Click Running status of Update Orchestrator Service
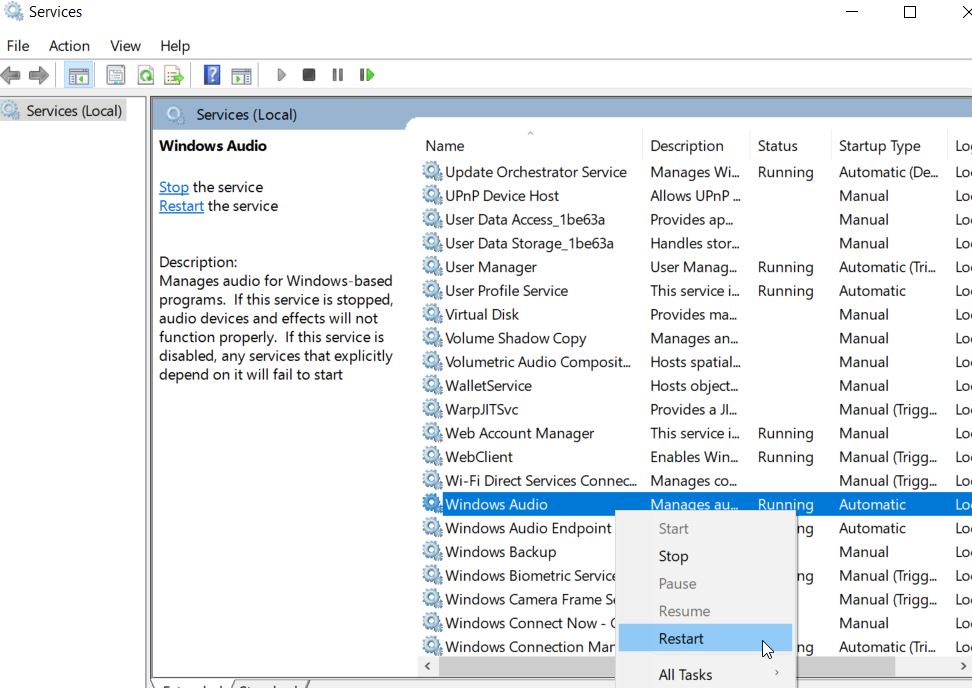Image resolution: width=972 pixels, height=688 pixels. coord(785,172)
